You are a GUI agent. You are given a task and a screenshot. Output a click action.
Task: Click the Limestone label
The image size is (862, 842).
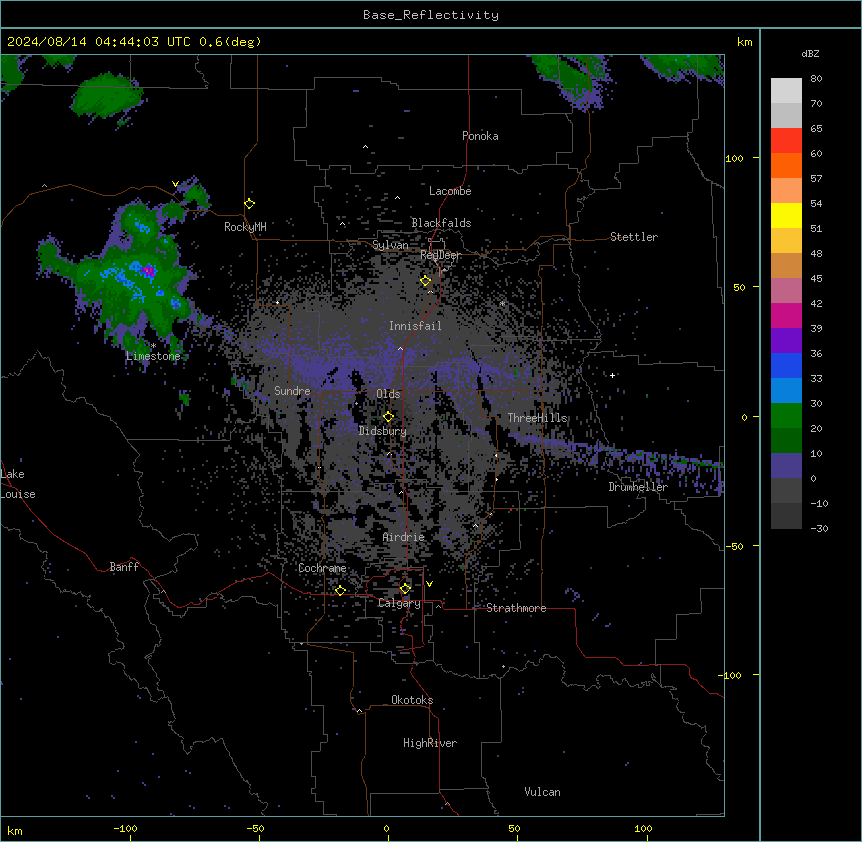153,356
